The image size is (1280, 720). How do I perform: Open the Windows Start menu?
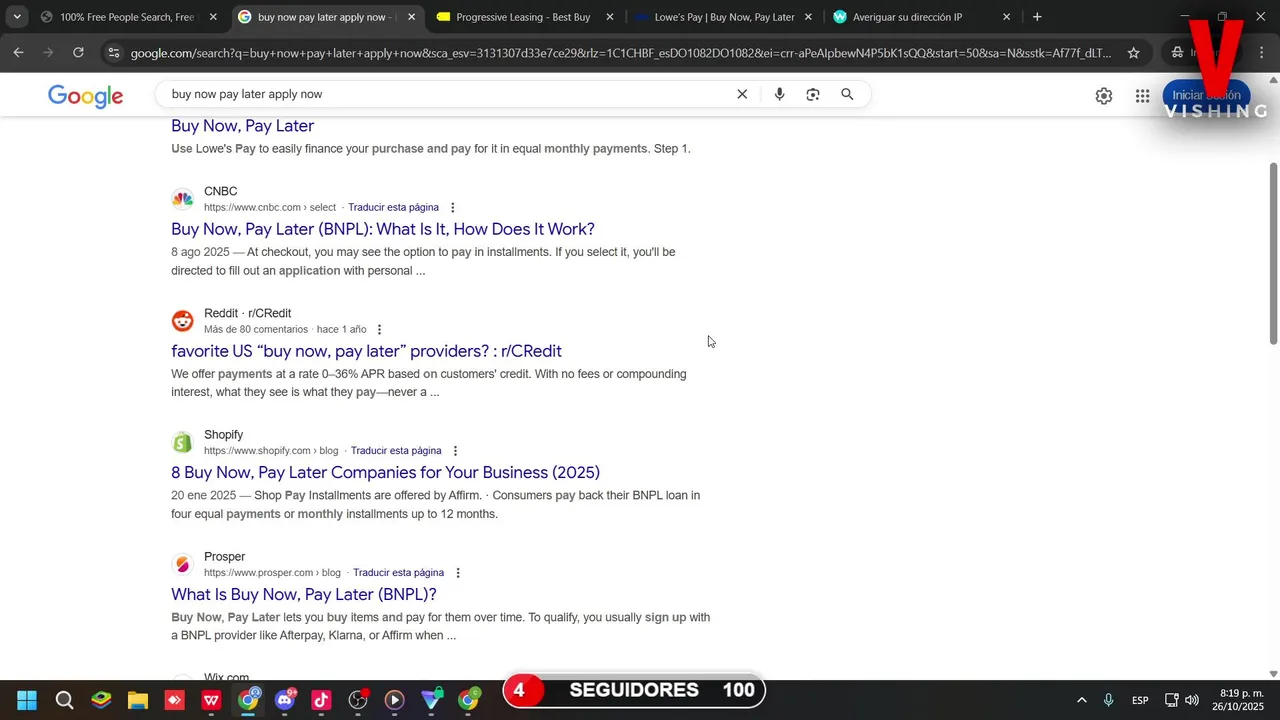[x=27, y=700]
